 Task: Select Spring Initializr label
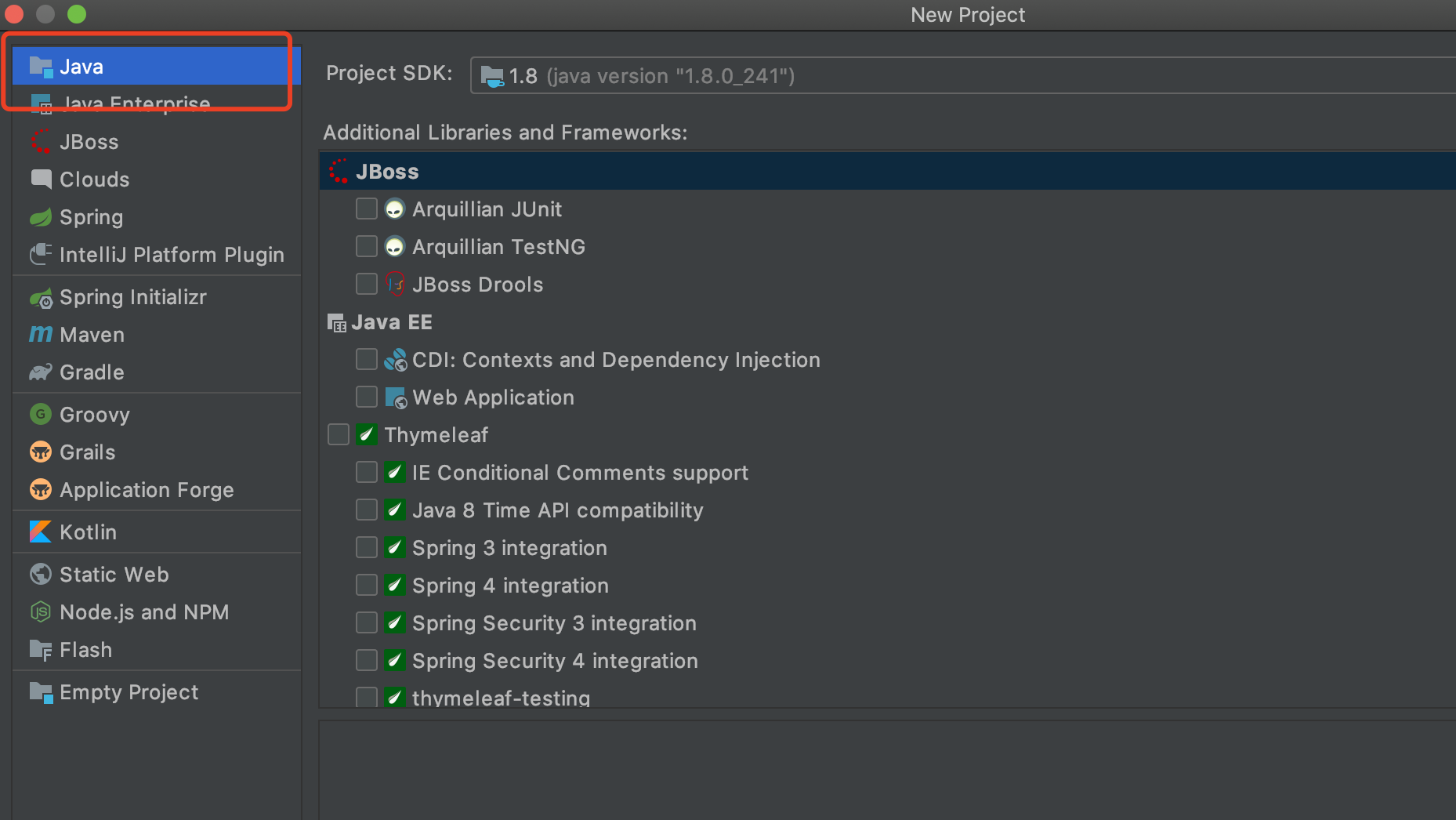[133, 297]
